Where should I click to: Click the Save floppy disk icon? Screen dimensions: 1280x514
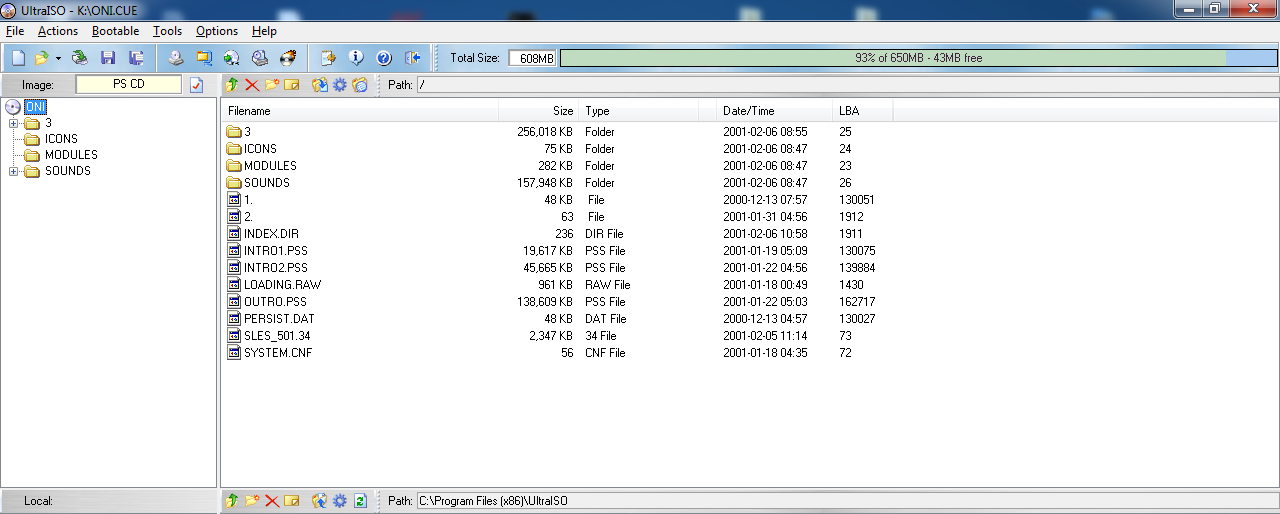(x=108, y=58)
